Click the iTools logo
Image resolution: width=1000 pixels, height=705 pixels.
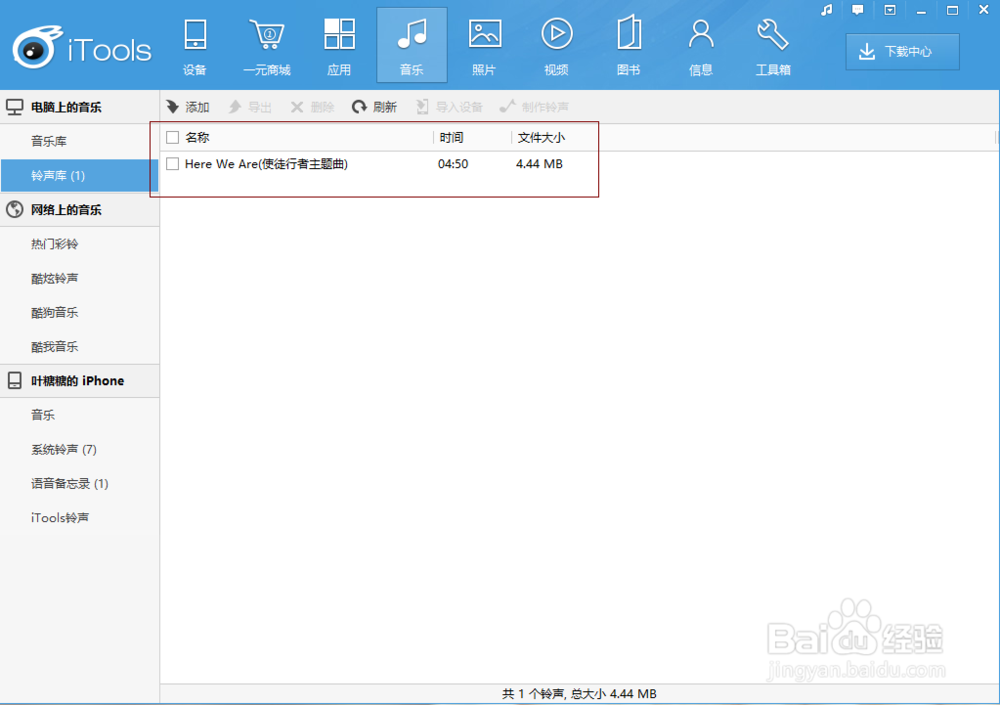82,47
